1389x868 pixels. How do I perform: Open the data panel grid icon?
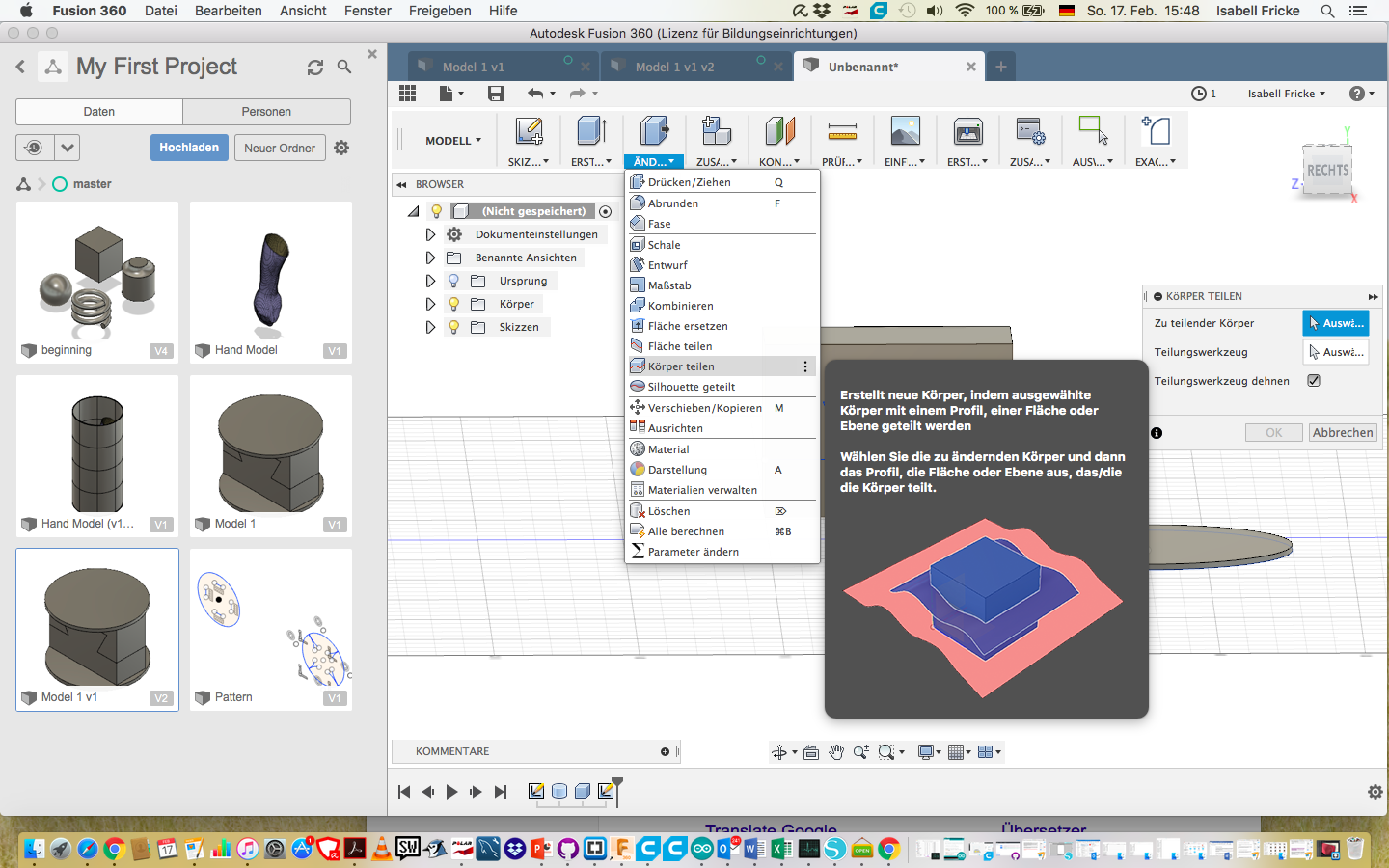click(x=407, y=94)
